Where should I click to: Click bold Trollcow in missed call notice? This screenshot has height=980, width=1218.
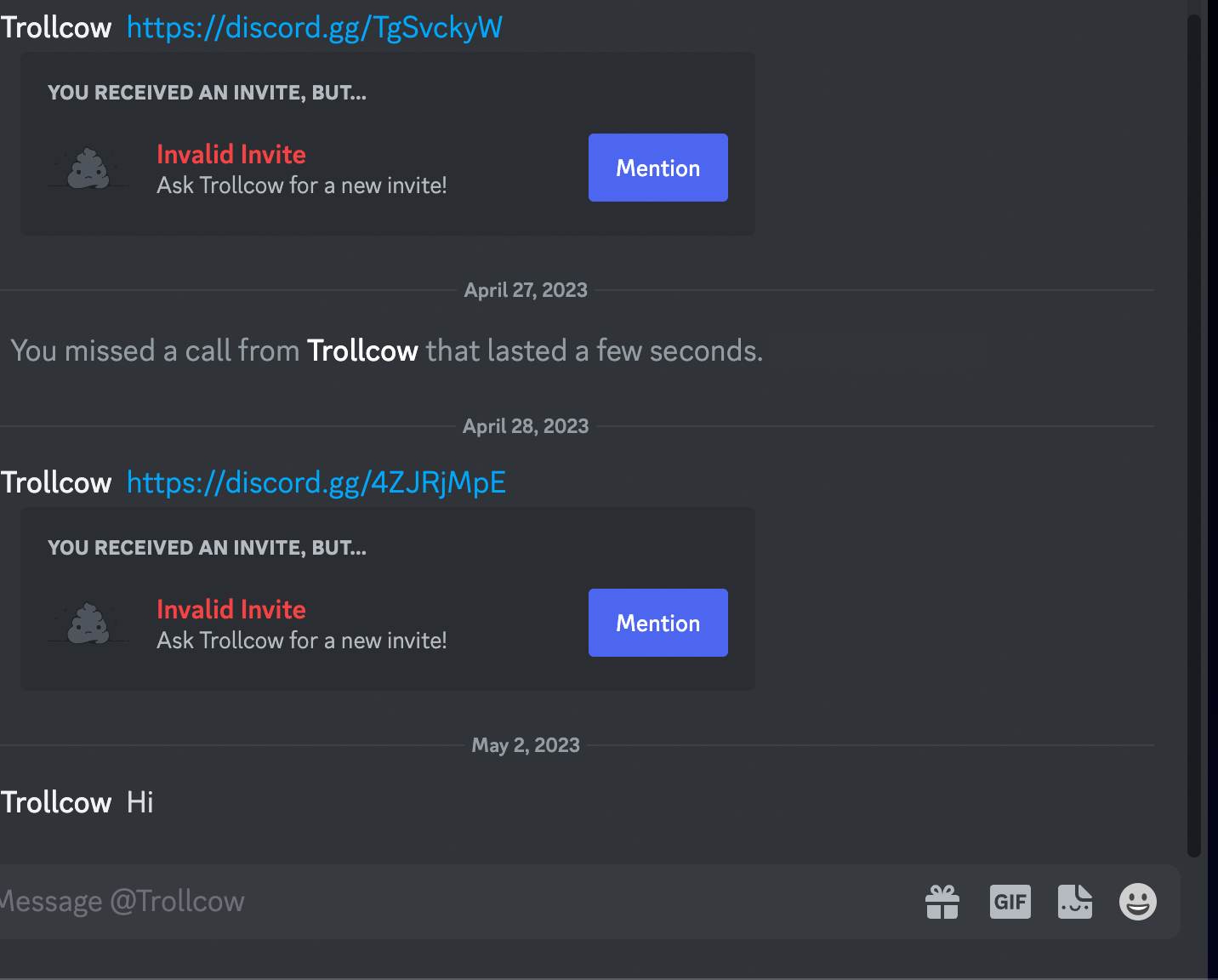click(362, 350)
